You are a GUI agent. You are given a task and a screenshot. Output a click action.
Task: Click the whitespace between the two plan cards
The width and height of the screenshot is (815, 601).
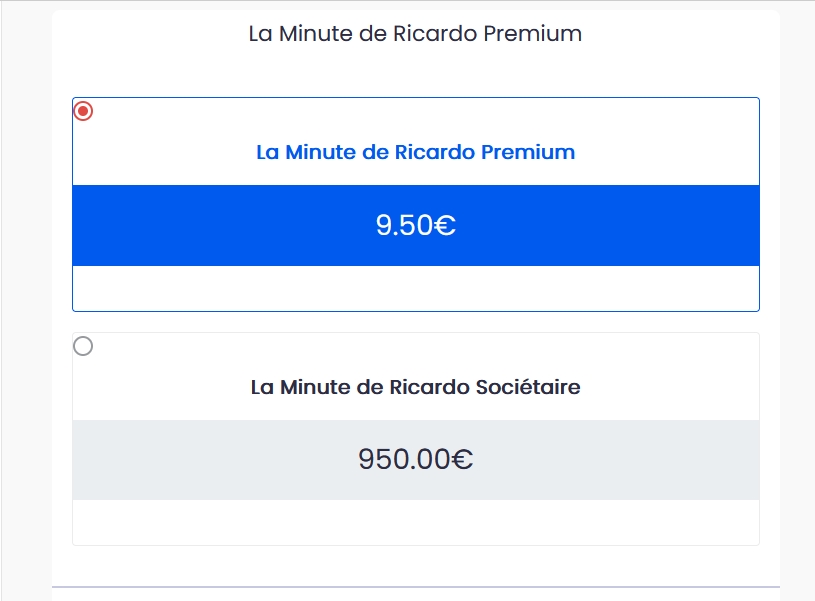coord(415,323)
